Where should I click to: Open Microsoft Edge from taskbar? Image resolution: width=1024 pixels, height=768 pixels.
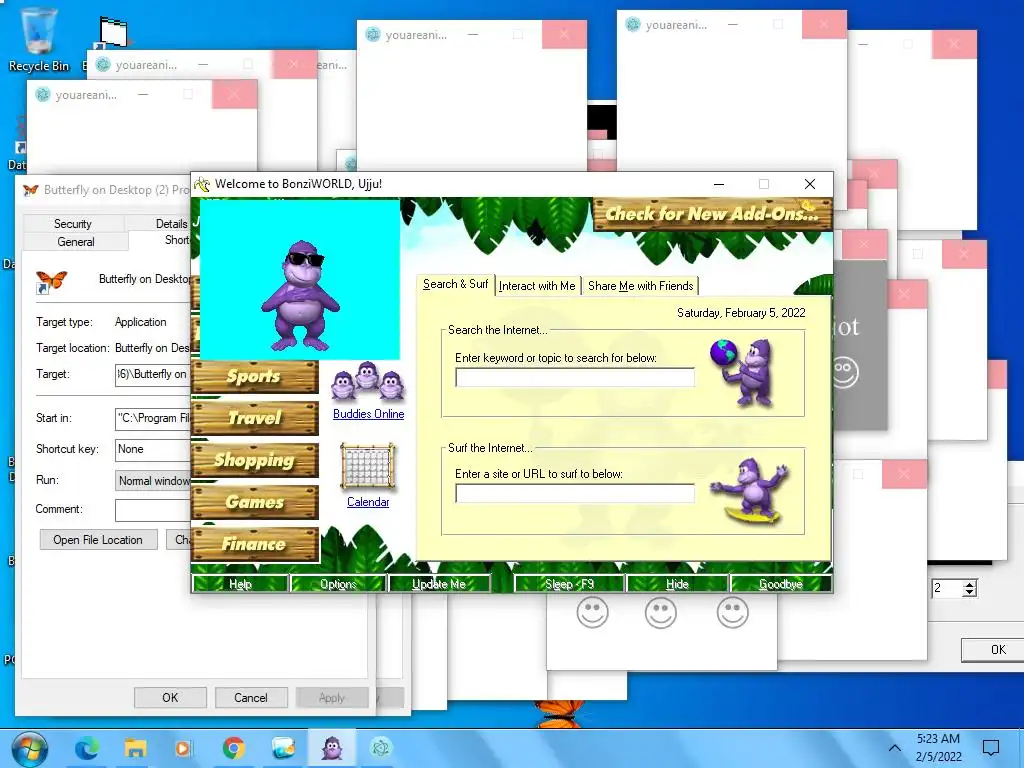pos(86,748)
